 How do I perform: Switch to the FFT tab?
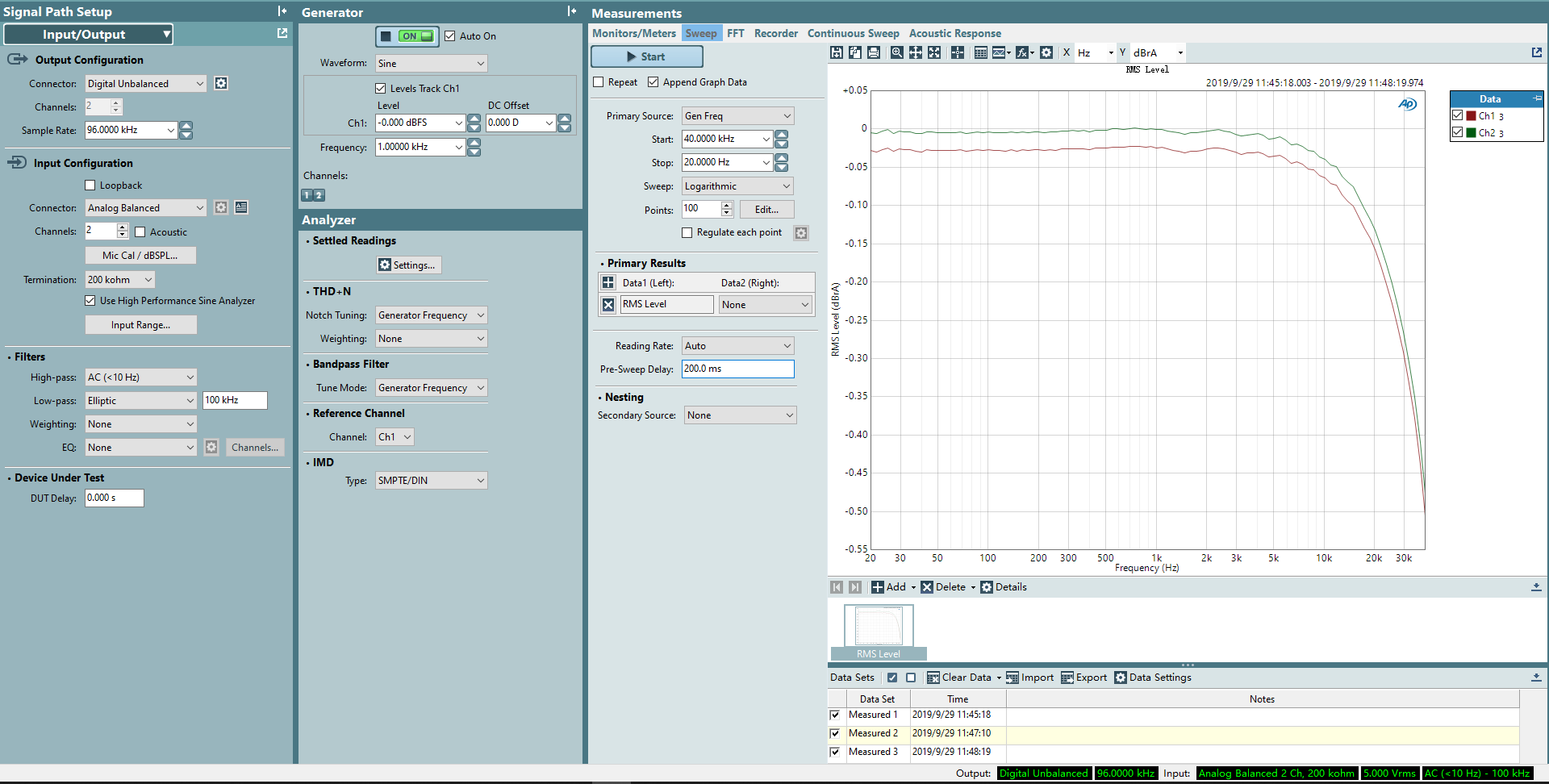735,33
